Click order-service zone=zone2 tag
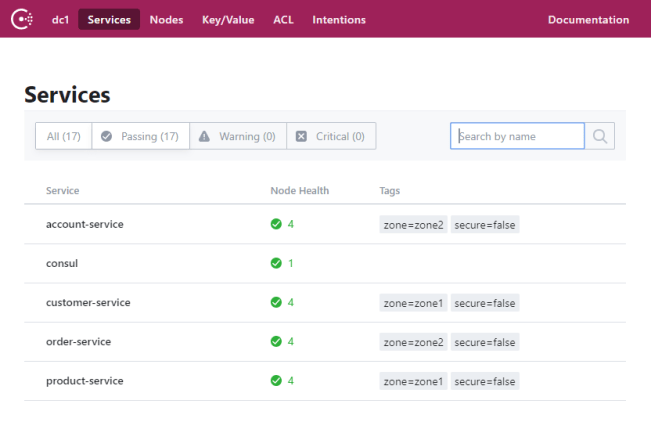651x422 pixels. [413, 342]
